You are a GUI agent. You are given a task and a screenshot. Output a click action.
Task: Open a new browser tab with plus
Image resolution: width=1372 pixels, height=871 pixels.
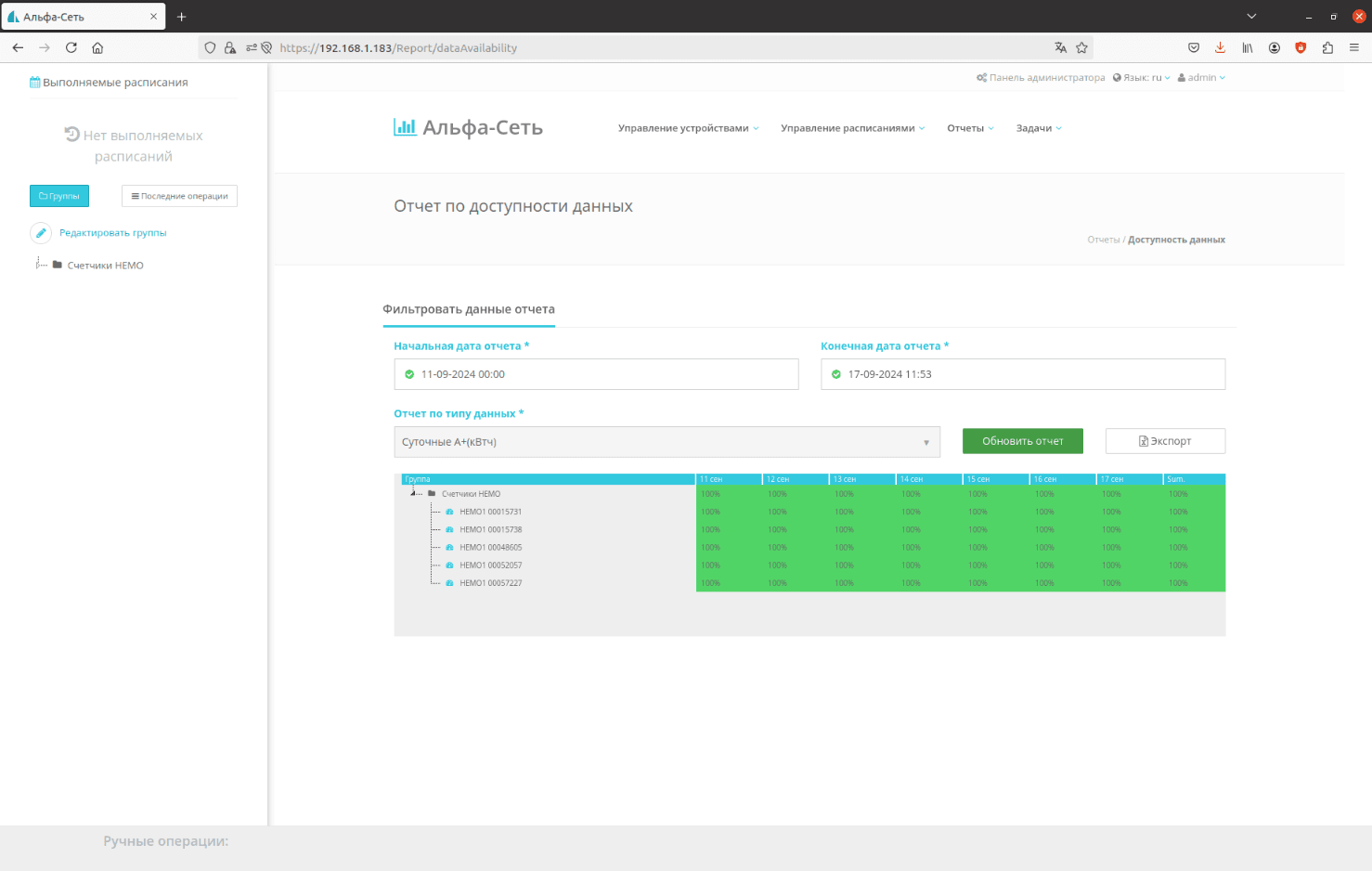coord(182,17)
